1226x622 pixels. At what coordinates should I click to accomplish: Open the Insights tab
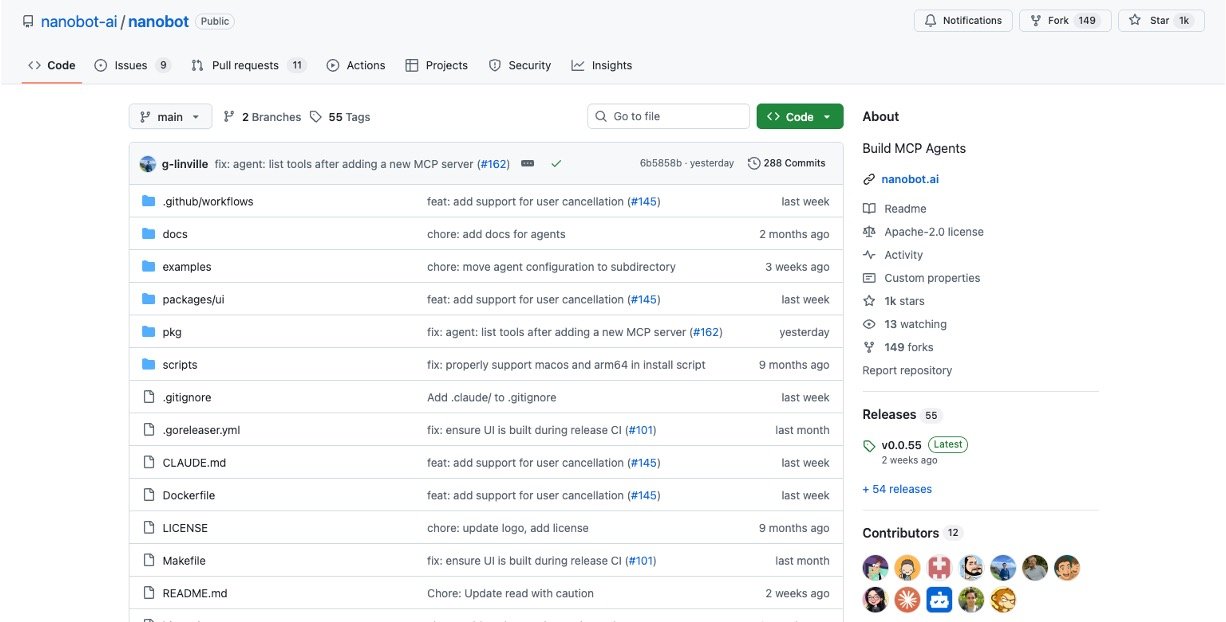click(602, 65)
